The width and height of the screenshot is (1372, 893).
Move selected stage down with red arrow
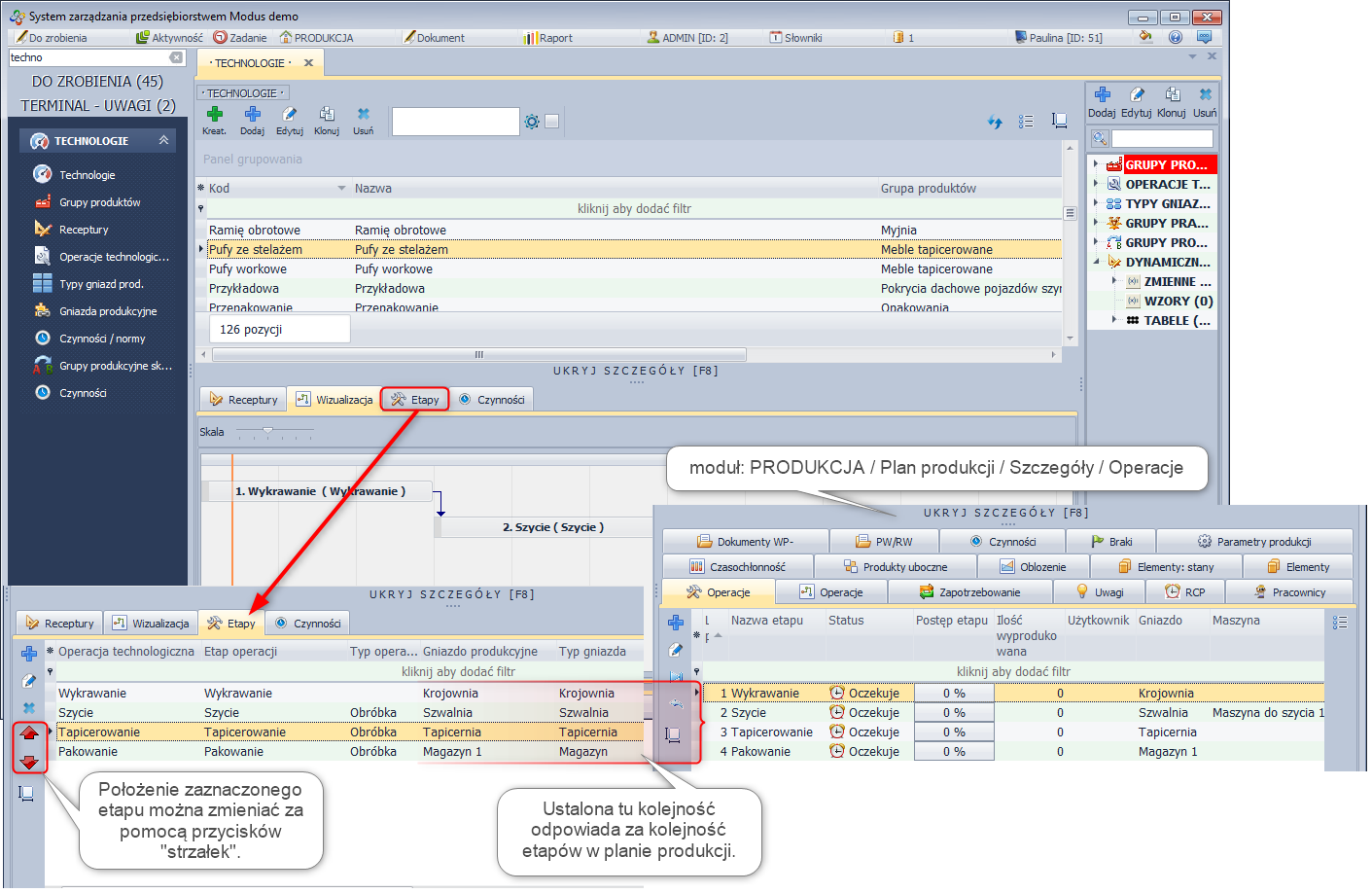click(29, 762)
